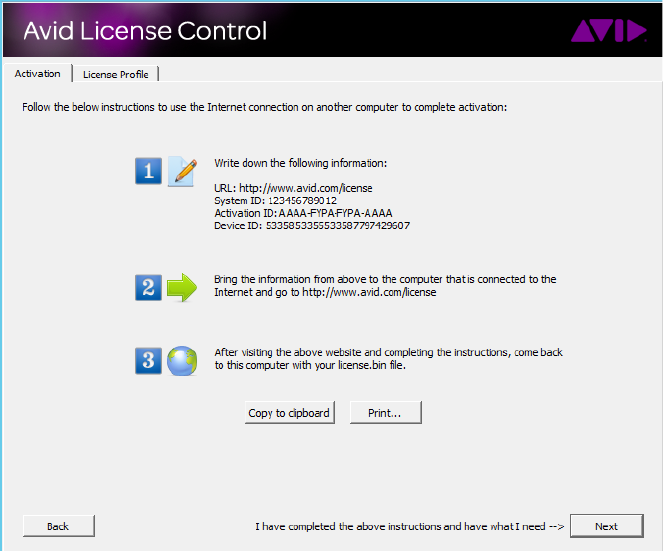This screenshot has height=551, width=663.
Task: Click the blue number 1 step icon
Action: [x=148, y=171]
